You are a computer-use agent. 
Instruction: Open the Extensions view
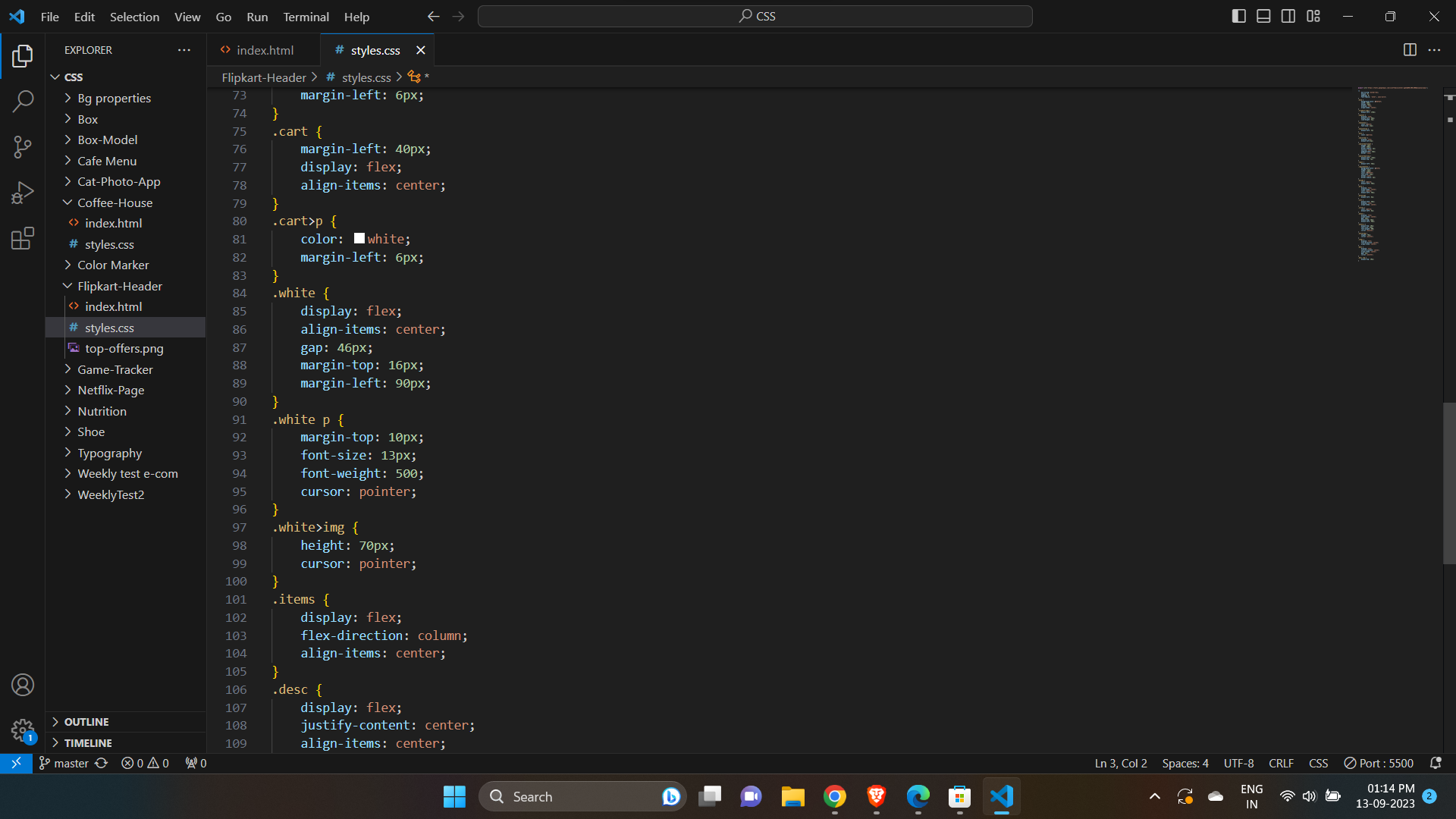(23, 238)
